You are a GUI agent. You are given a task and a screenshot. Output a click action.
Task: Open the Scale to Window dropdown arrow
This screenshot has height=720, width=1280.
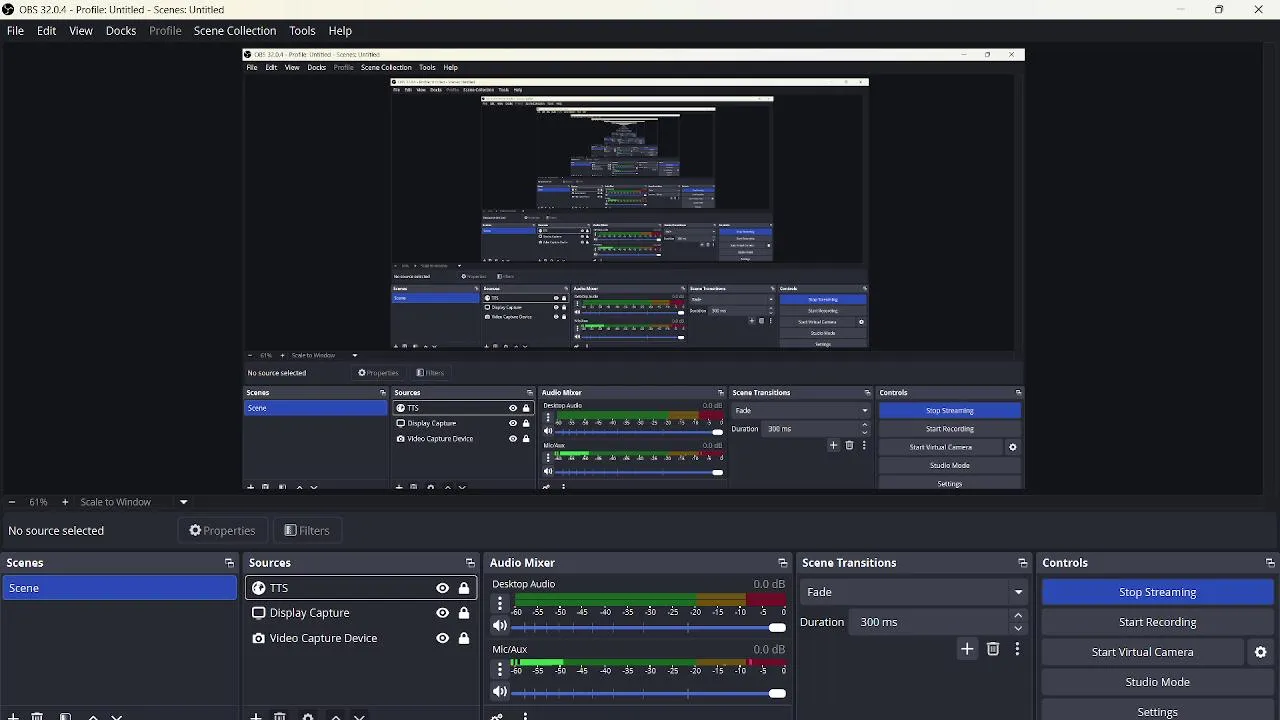tap(183, 502)
